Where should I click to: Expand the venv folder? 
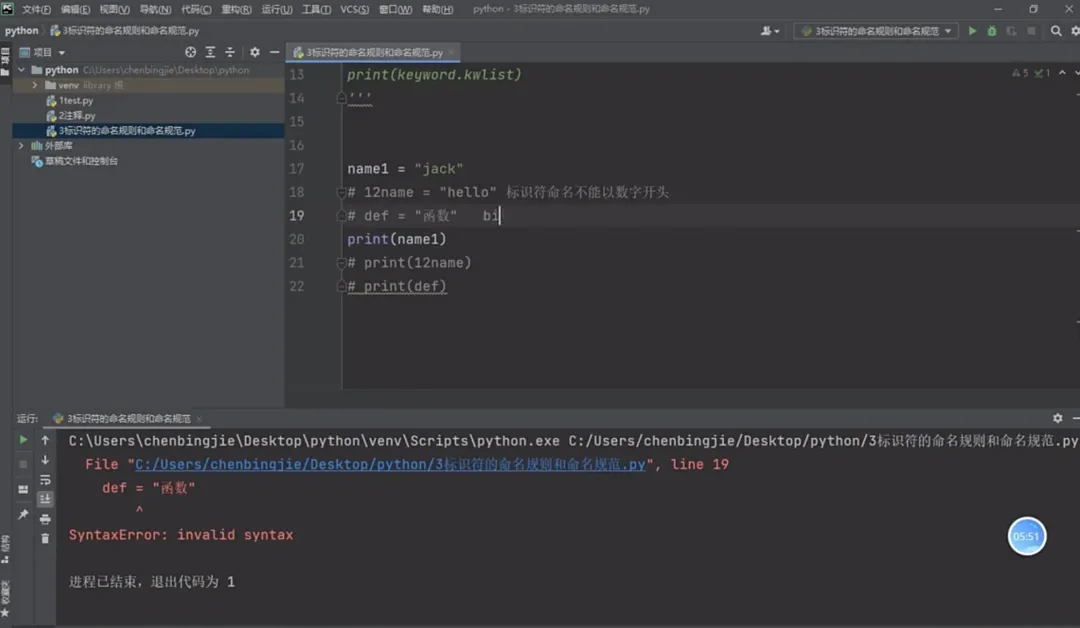click(34, 85)
